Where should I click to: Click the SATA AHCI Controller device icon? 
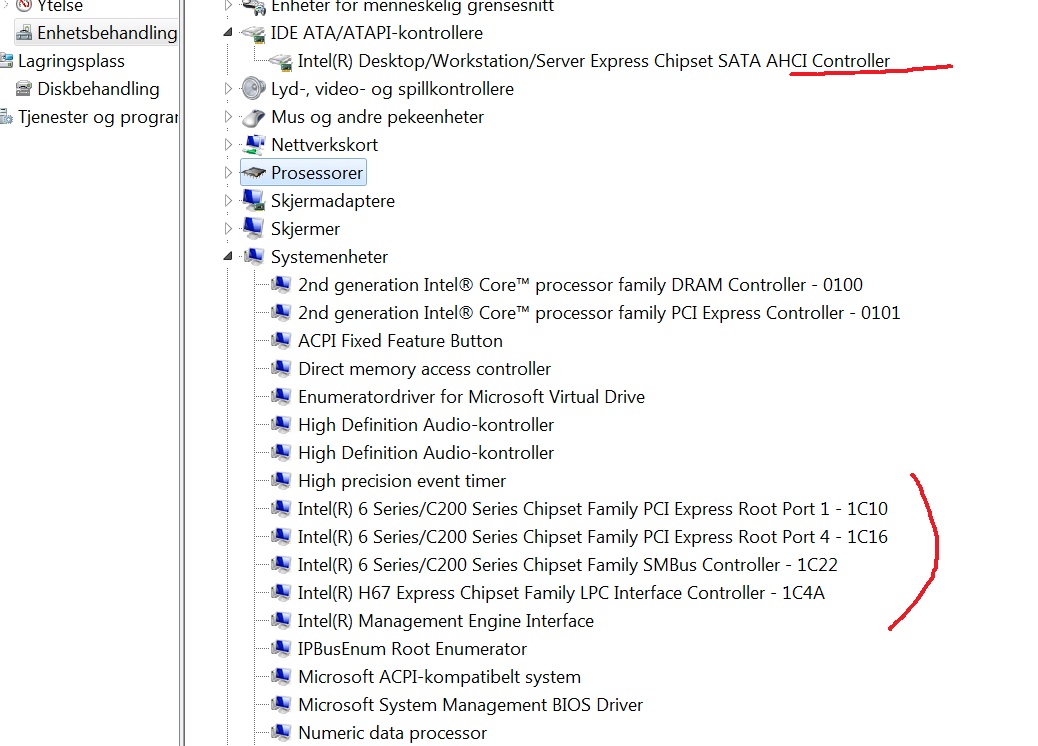(x=281, y=62)
